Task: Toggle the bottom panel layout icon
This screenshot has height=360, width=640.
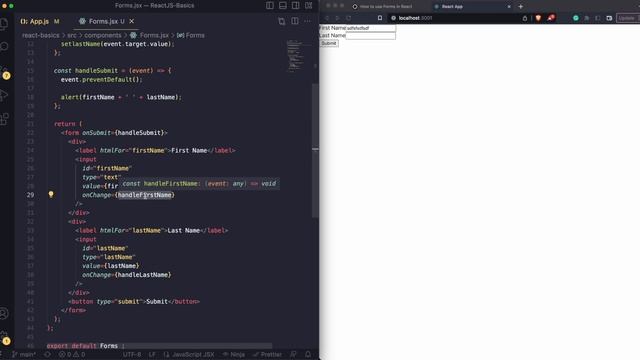Action: 282,5
